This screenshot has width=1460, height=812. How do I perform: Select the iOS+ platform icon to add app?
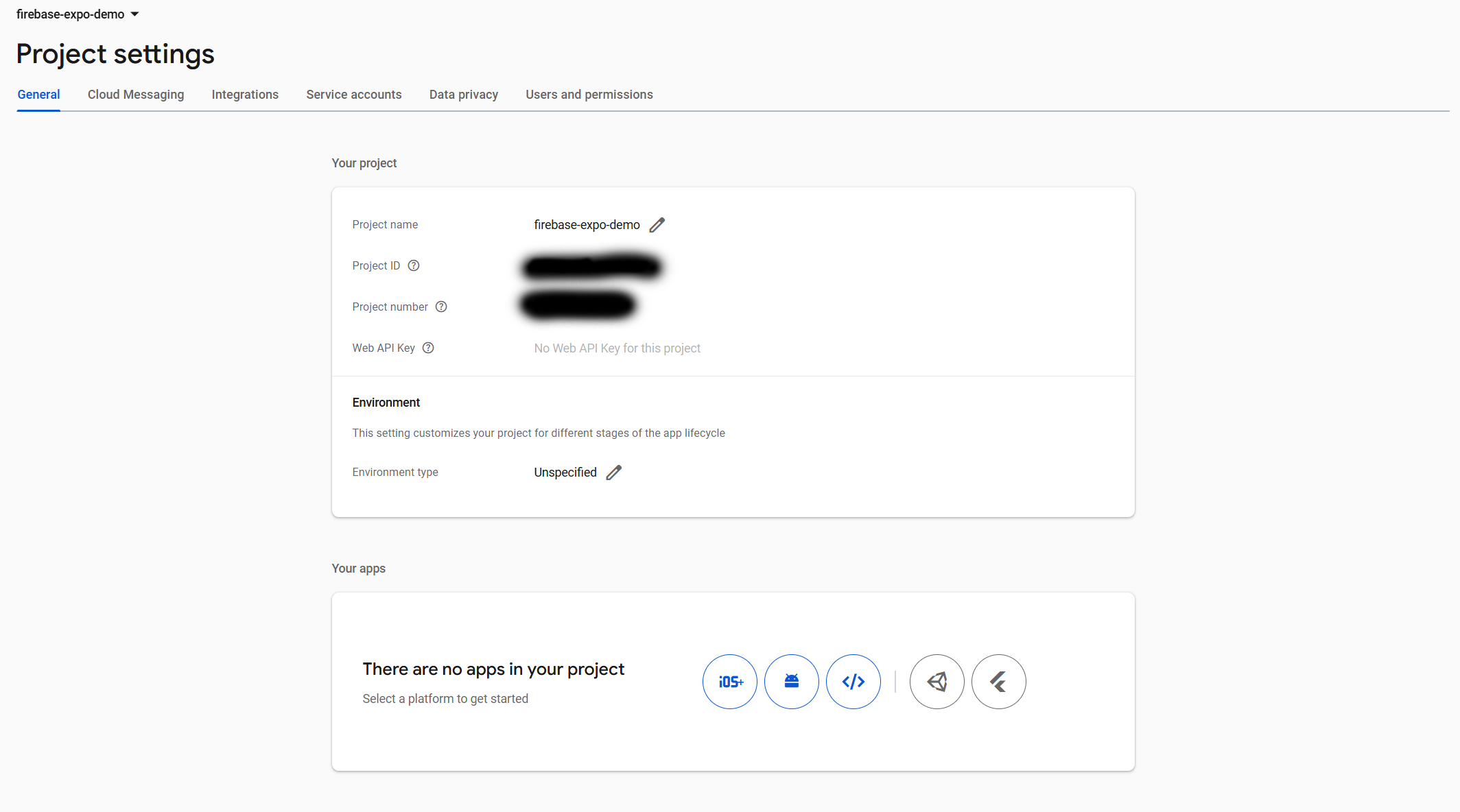[729, 681]
